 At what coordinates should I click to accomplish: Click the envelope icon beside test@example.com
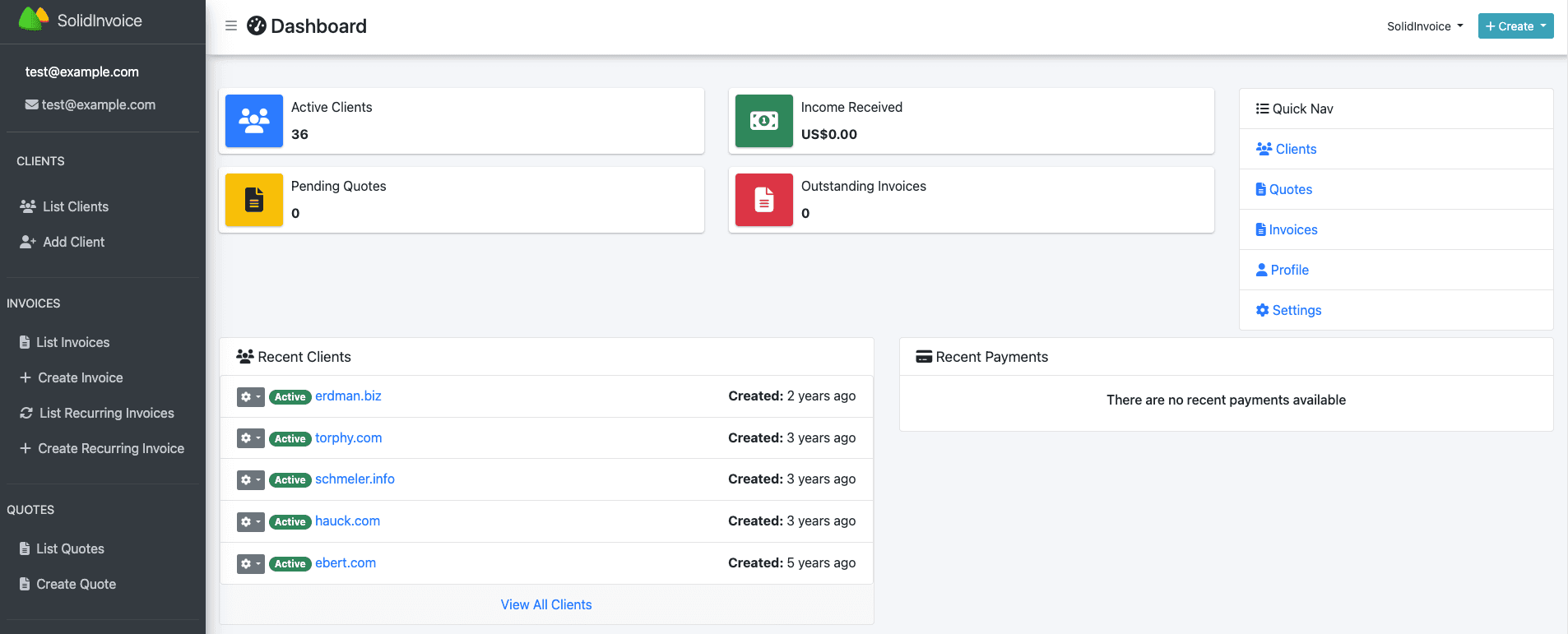pyautogui.click(x=32, y=105)
